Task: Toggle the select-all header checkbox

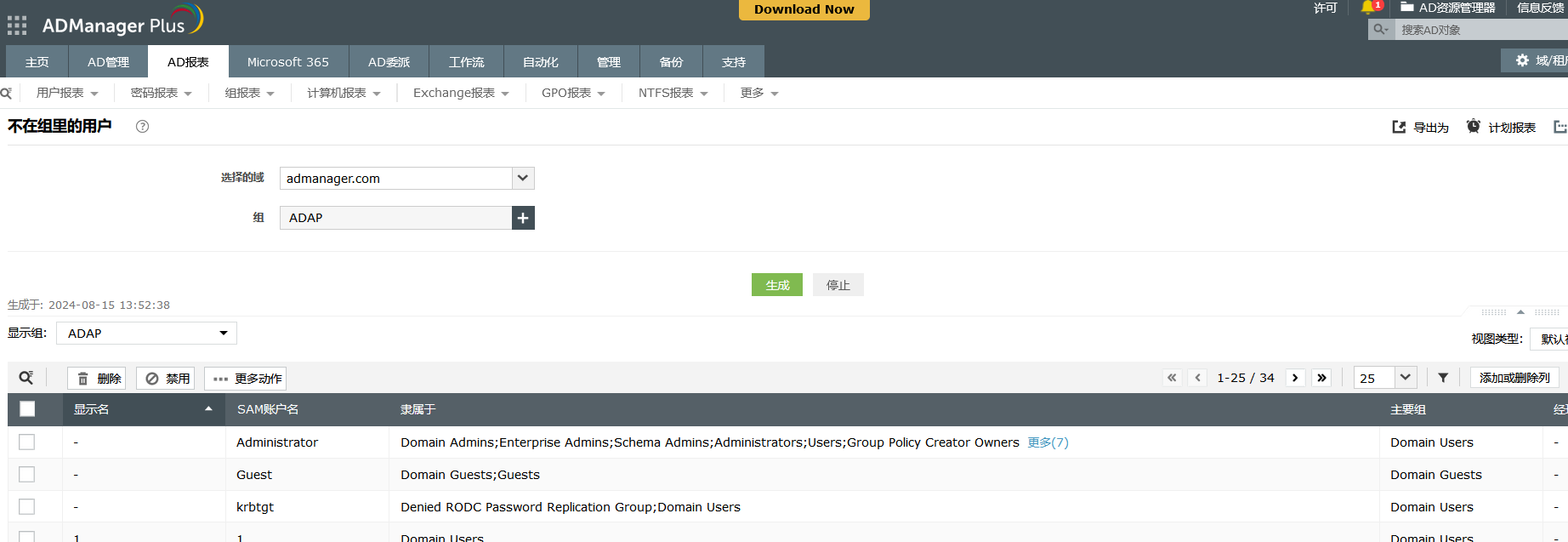Action: 27,409
